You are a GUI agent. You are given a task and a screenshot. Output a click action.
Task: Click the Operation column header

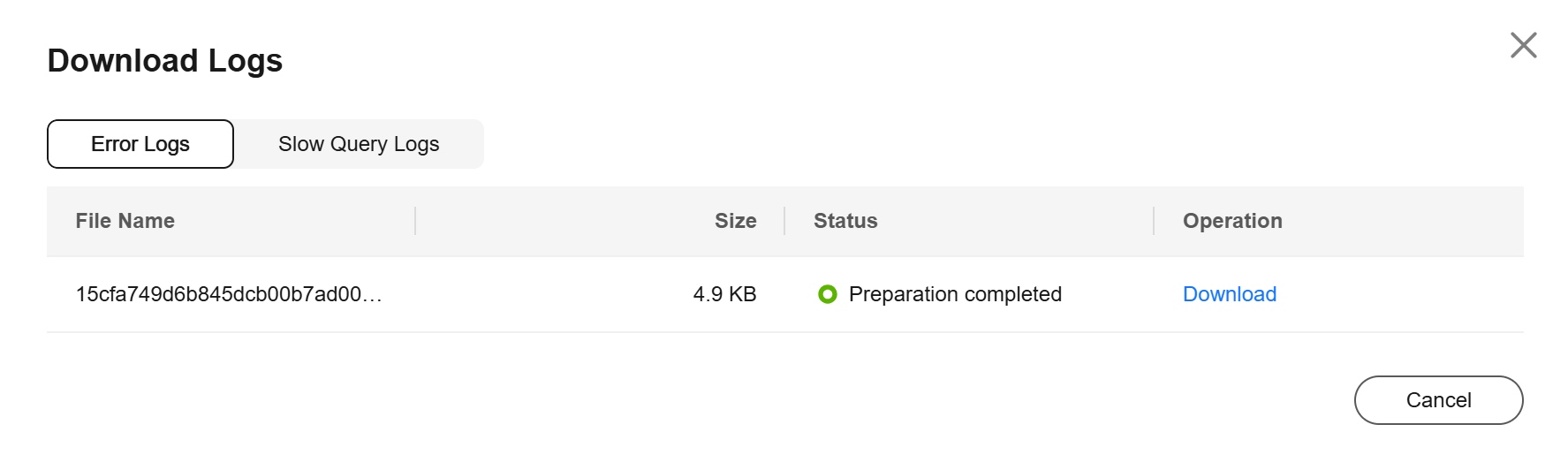[1232, 221]
